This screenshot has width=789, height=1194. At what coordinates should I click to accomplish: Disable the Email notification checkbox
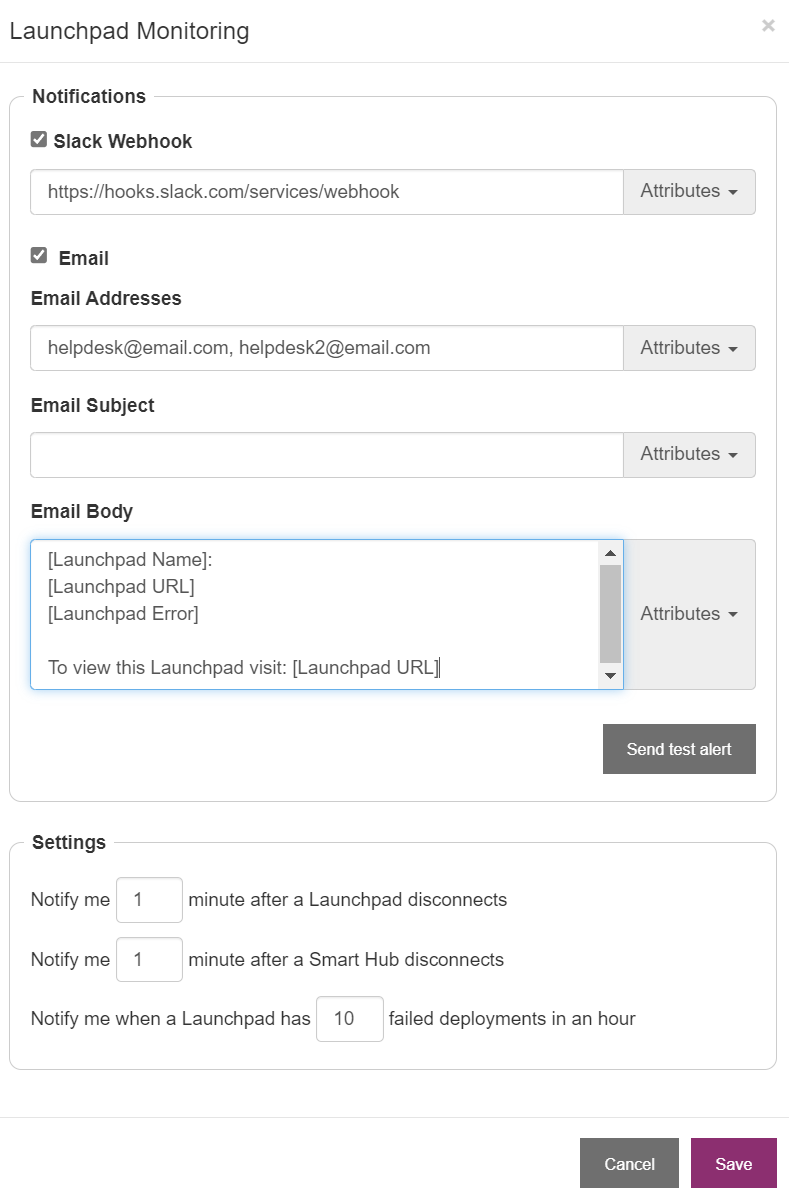click(38, 255)
